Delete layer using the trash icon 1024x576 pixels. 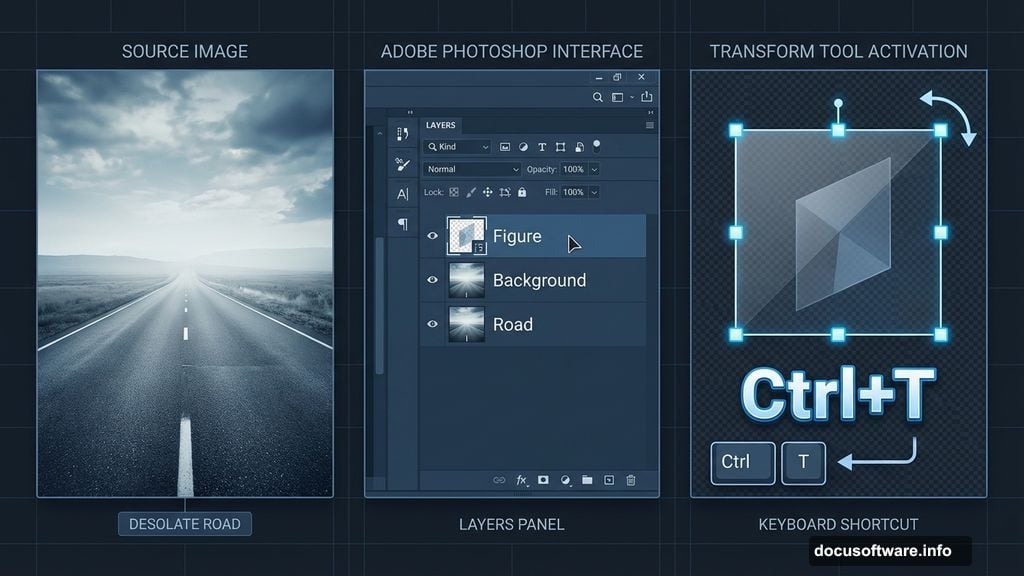(631, 482)
